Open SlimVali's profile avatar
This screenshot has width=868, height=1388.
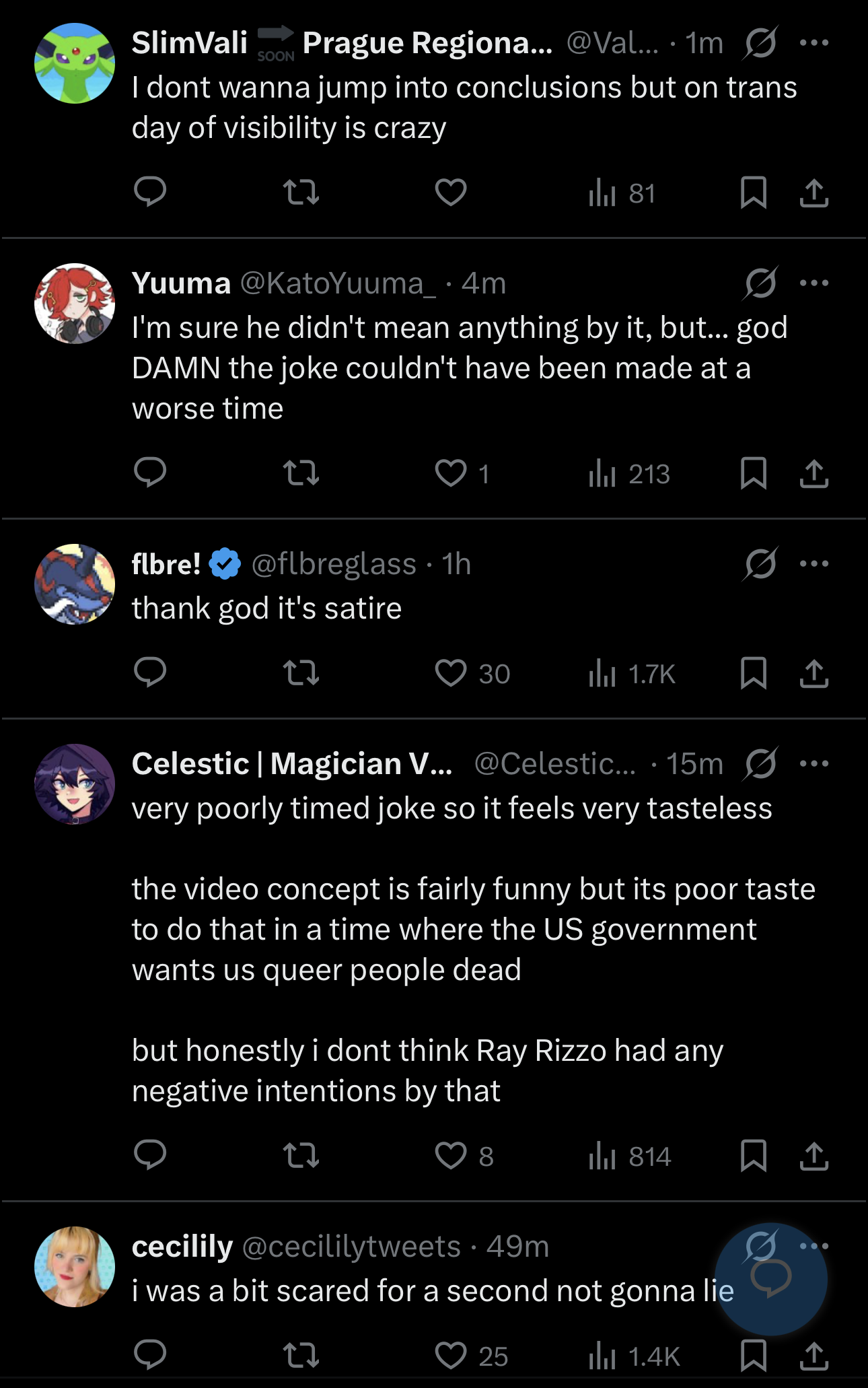pyautogui.click(x=75, y=63)
